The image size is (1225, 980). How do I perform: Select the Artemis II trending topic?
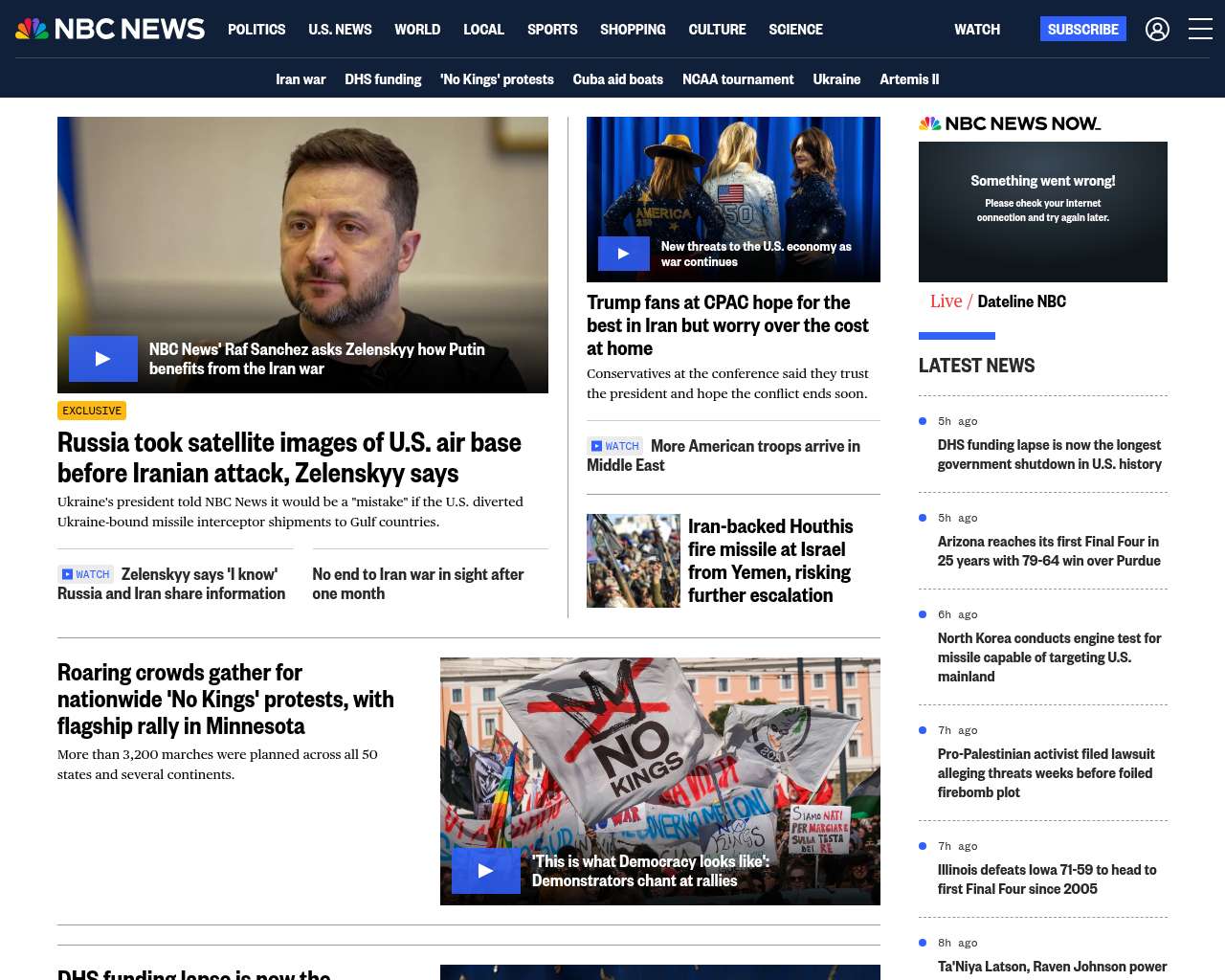tap(908, 79)
